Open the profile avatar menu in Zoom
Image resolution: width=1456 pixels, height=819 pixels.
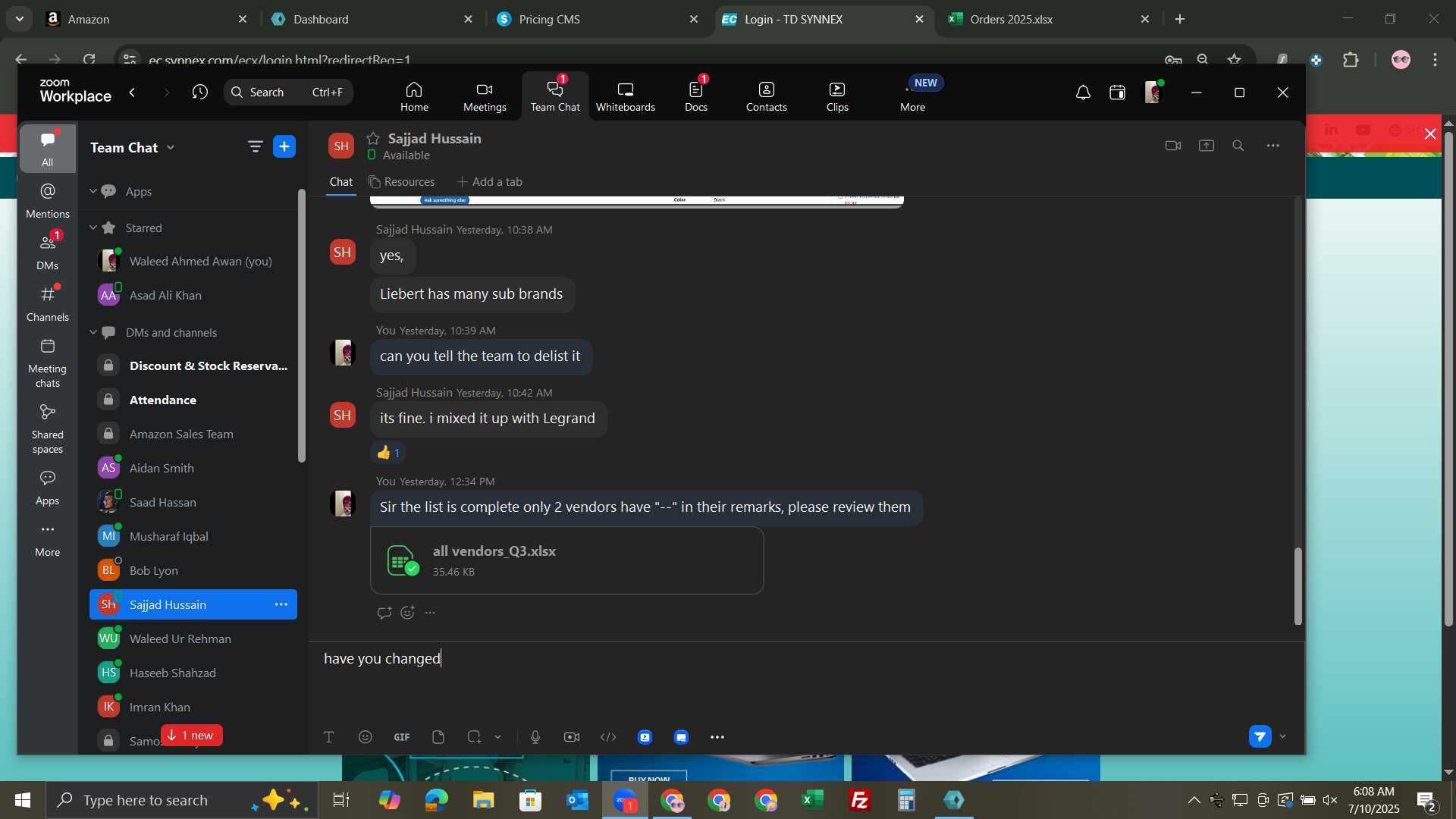[1153, 92]
